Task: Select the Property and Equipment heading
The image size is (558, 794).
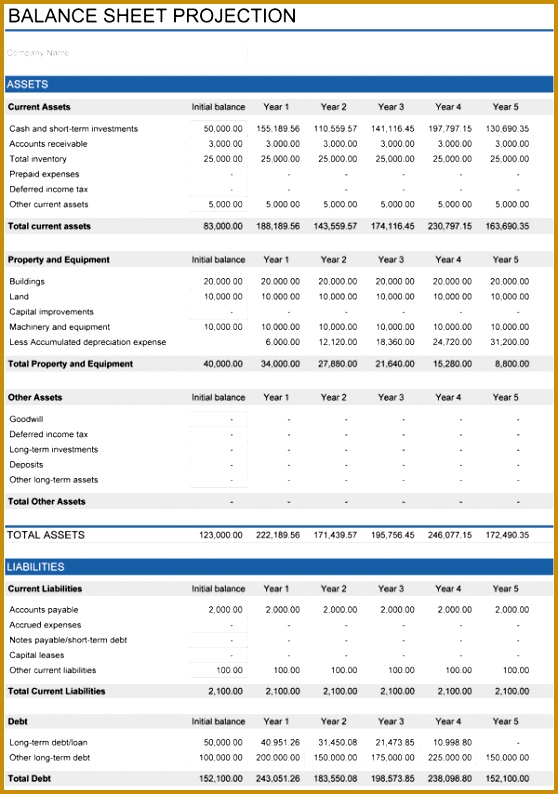Action: [59, 260]
